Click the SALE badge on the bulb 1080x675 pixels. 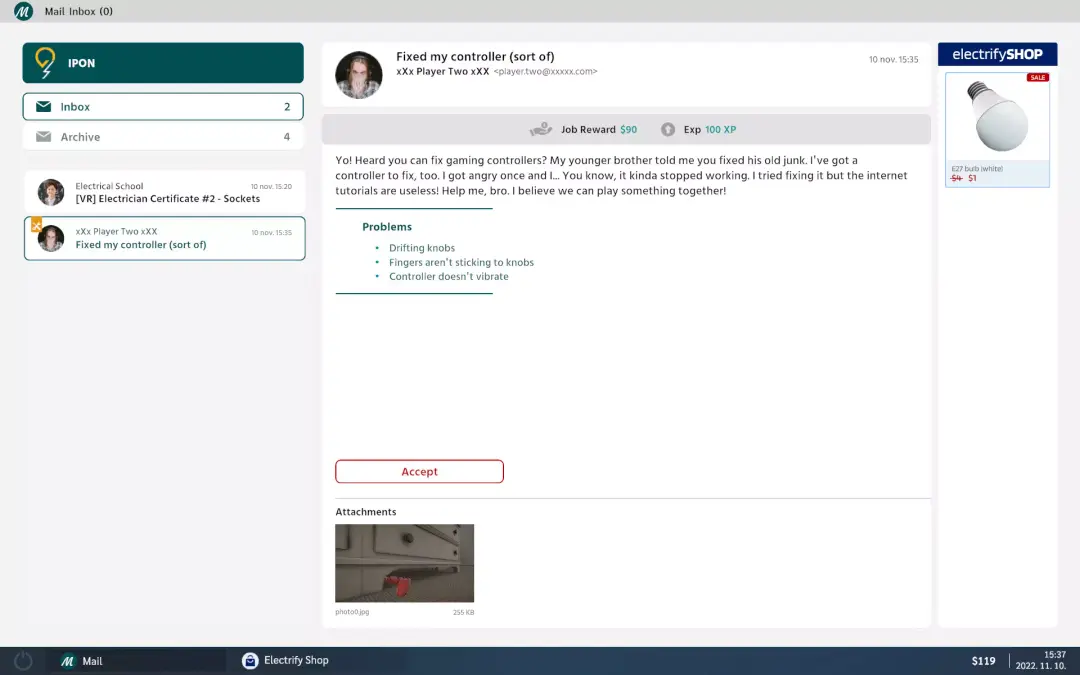pyautogui.click(x=1037, y=77)
